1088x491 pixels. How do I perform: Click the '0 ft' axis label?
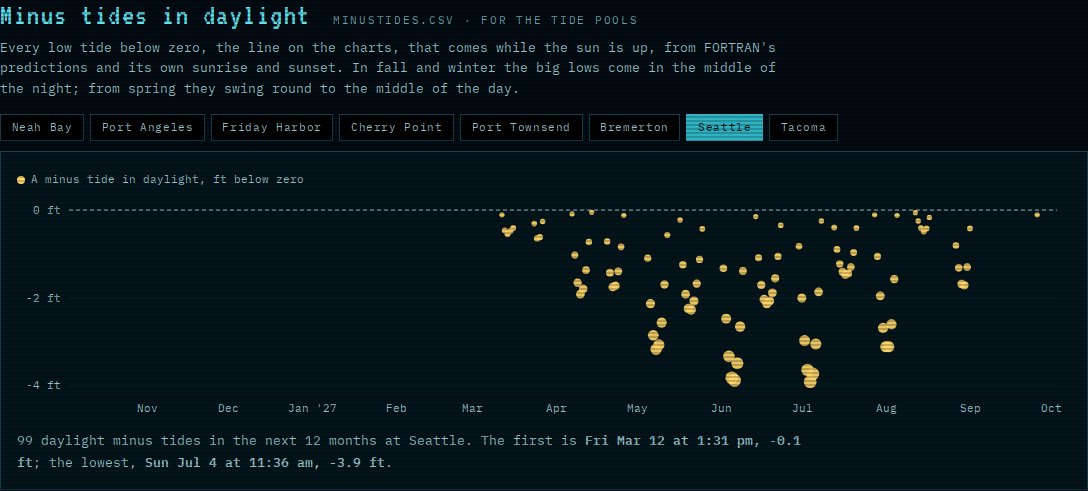pos(46,210)
